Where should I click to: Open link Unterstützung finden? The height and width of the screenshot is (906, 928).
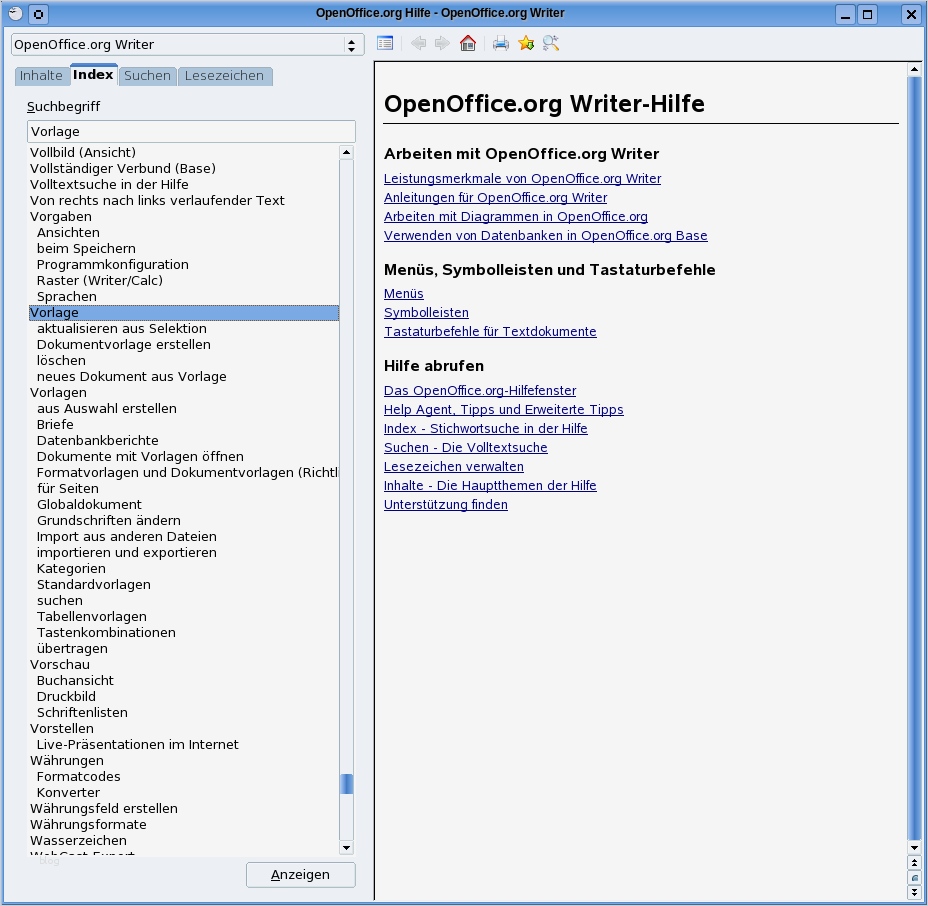click(x=446, y=504)
